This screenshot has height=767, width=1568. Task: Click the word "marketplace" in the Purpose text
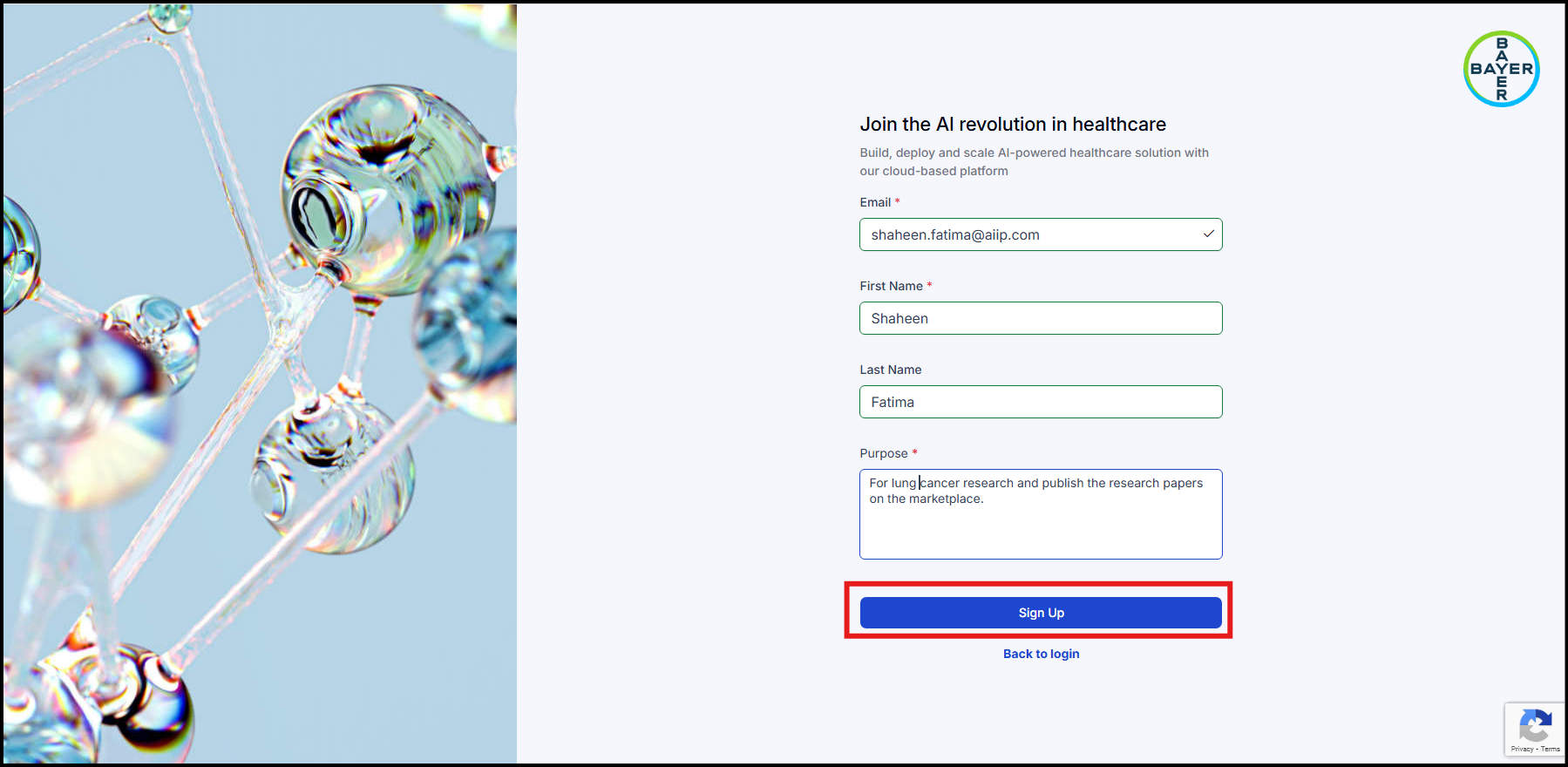[944, 499]
